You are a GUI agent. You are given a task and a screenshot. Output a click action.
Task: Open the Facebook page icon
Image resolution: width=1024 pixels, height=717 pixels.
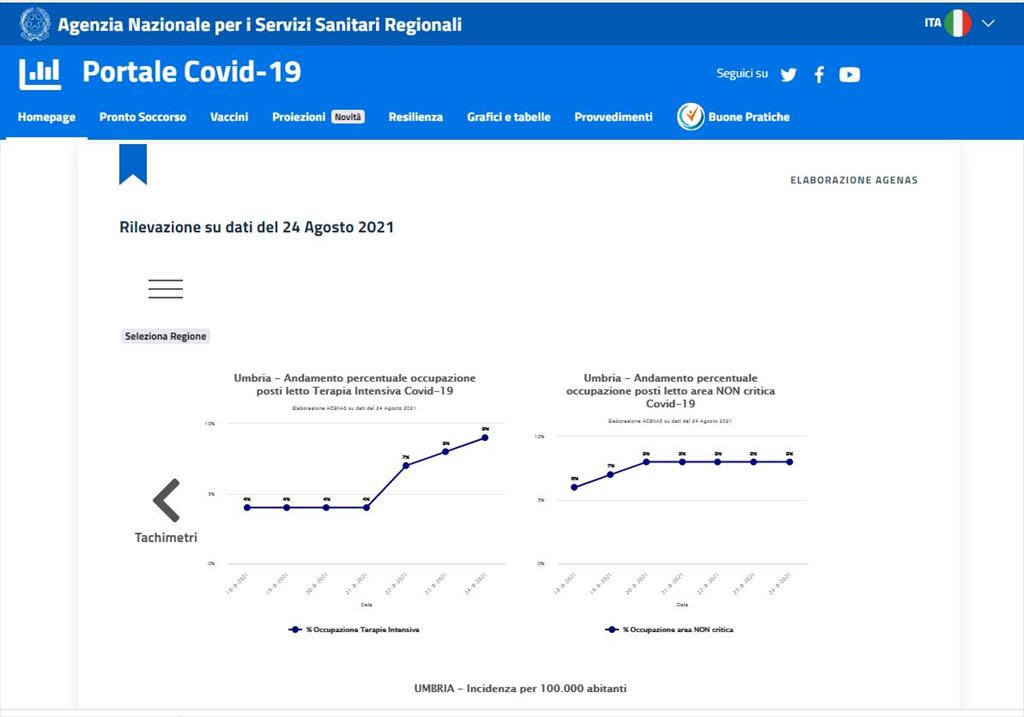pyautogui.click(x=819, y=75)
